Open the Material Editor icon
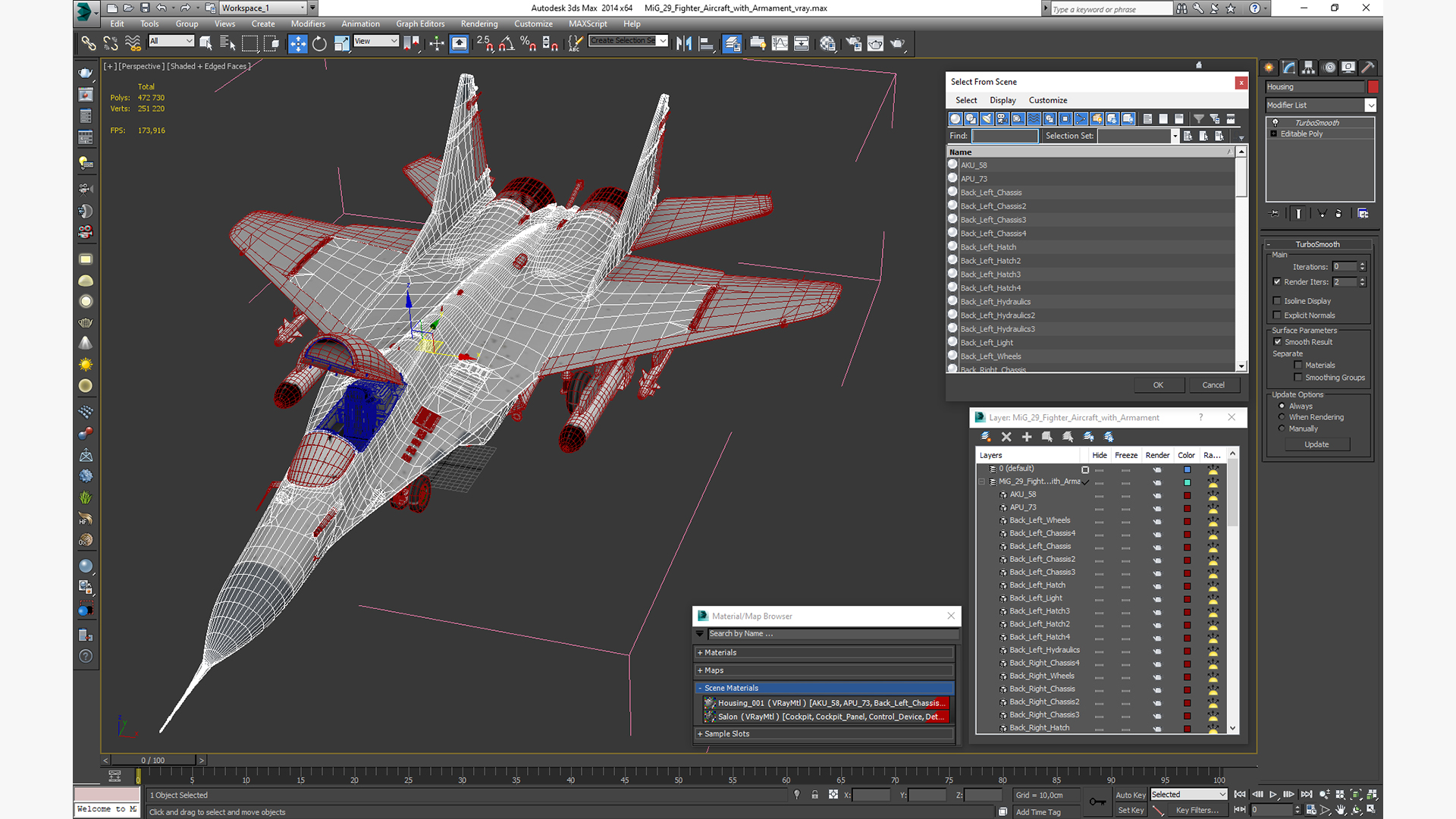This screenshot has height=819, width=1456. click(x=827, y=44)
